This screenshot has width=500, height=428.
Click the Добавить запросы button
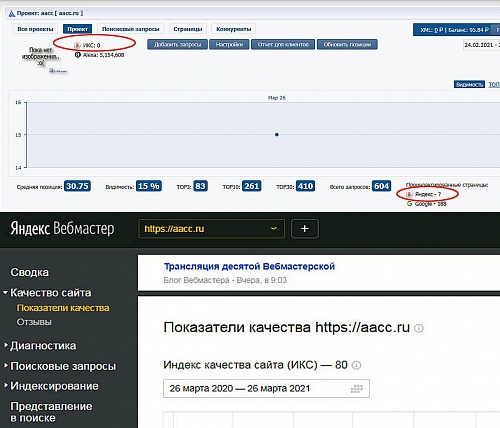pyautogui.click(x=177, y=44)
